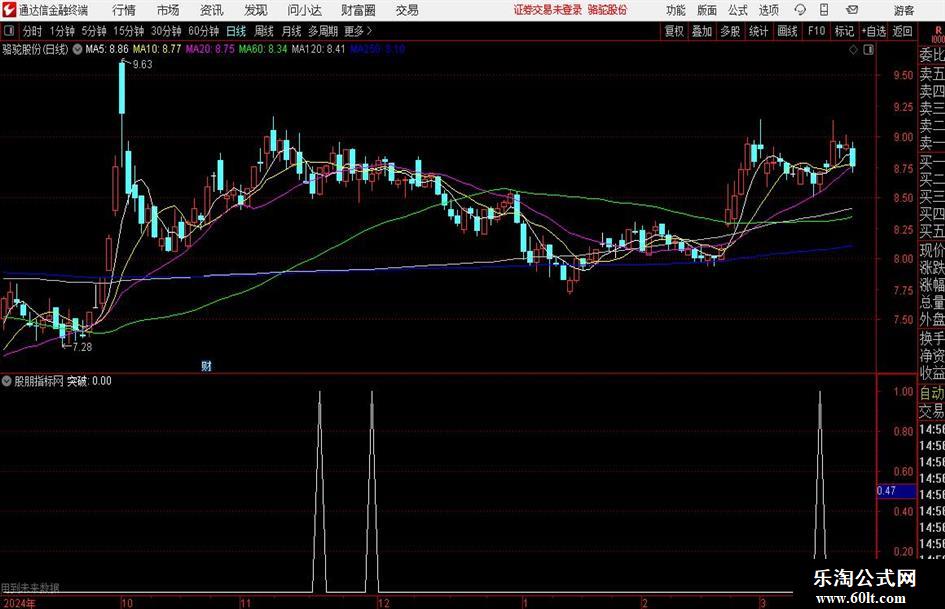The image size is (945, 609).
Task: Click the 统计 statistics button
Action: [759, 31]
